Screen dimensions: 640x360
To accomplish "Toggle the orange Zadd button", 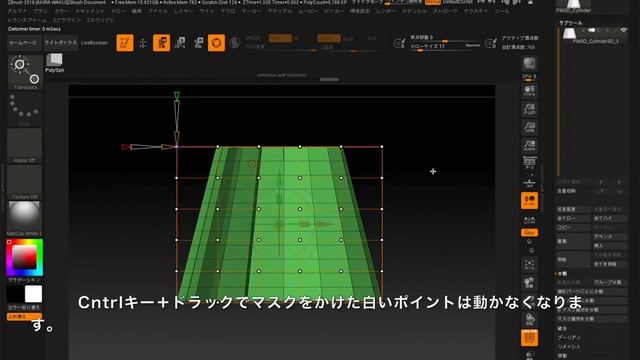I will tap(329, 38).
